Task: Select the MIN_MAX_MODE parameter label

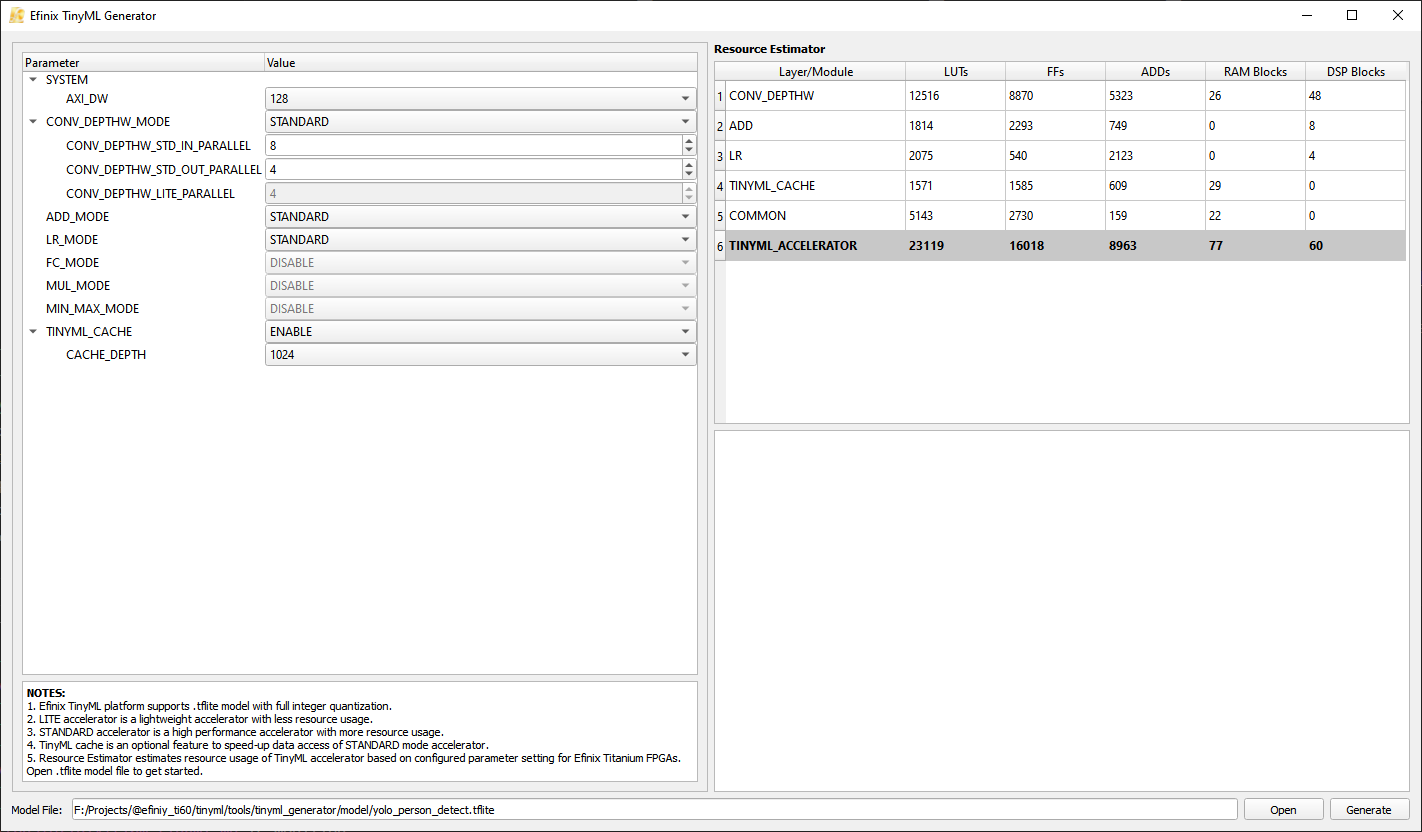Action: (x=93, y=309)
